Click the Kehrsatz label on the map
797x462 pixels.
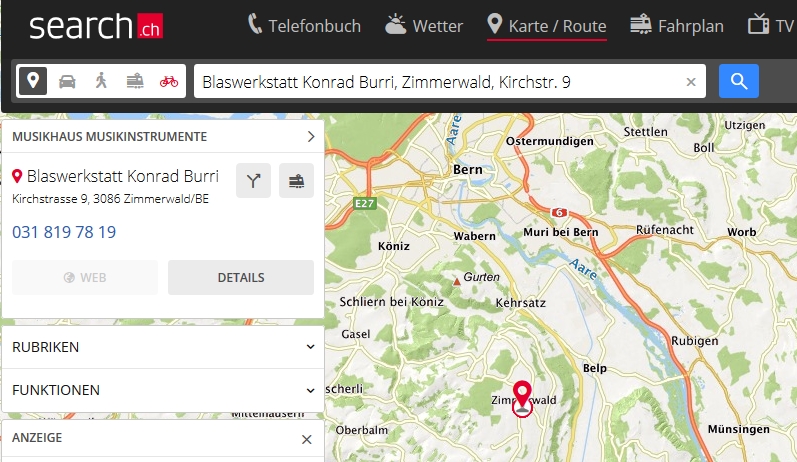pos(520,303)
